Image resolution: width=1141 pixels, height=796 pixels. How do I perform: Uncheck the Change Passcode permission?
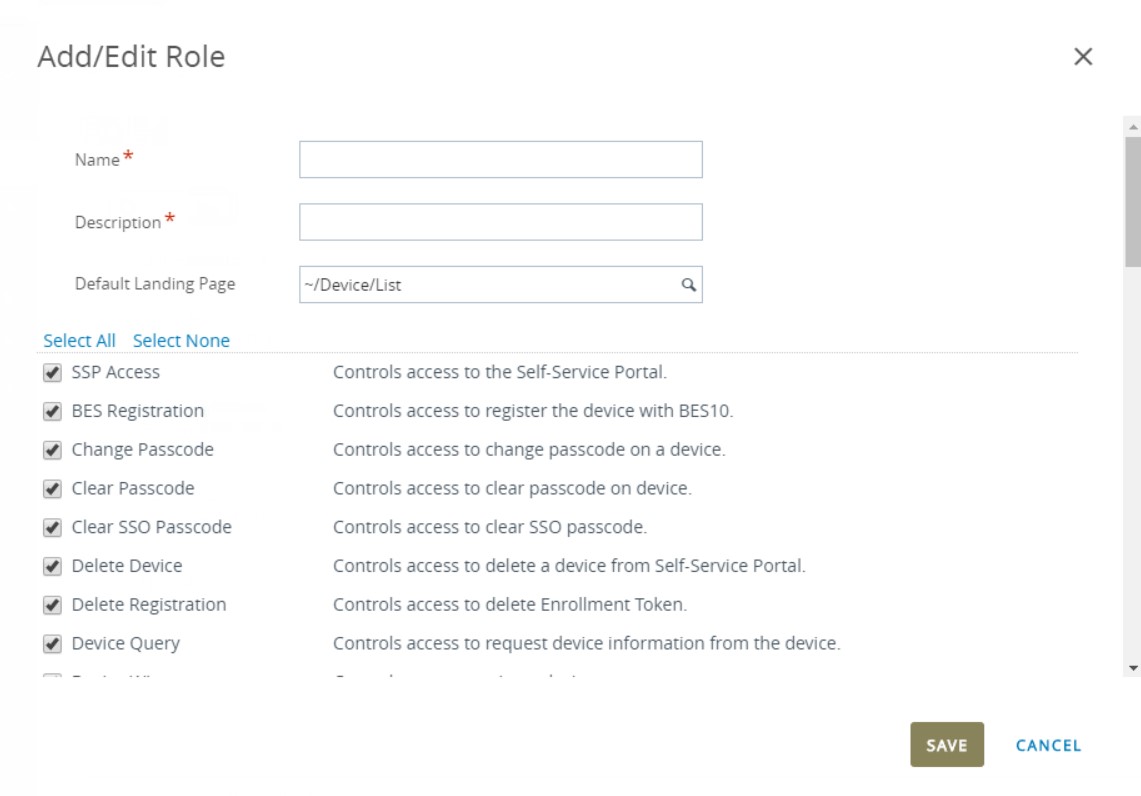(53, 451)
